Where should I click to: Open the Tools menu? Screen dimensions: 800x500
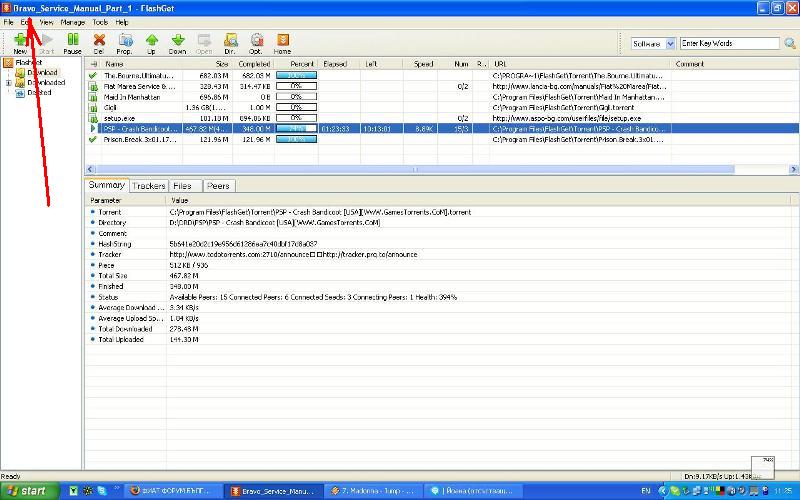point(100,21)
